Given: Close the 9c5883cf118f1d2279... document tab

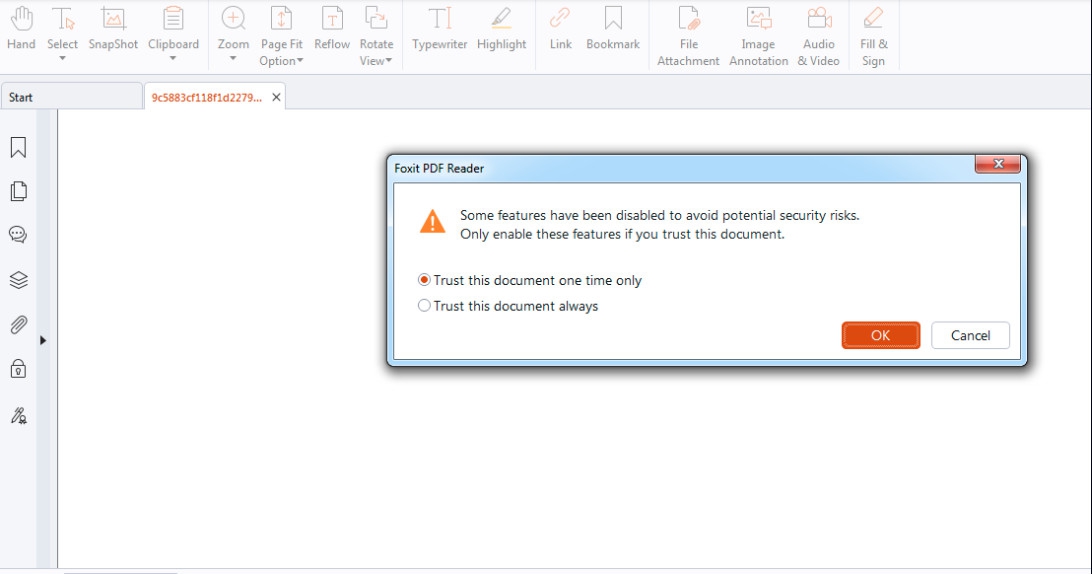Looking at the screenshot, I should coord(276,98).
